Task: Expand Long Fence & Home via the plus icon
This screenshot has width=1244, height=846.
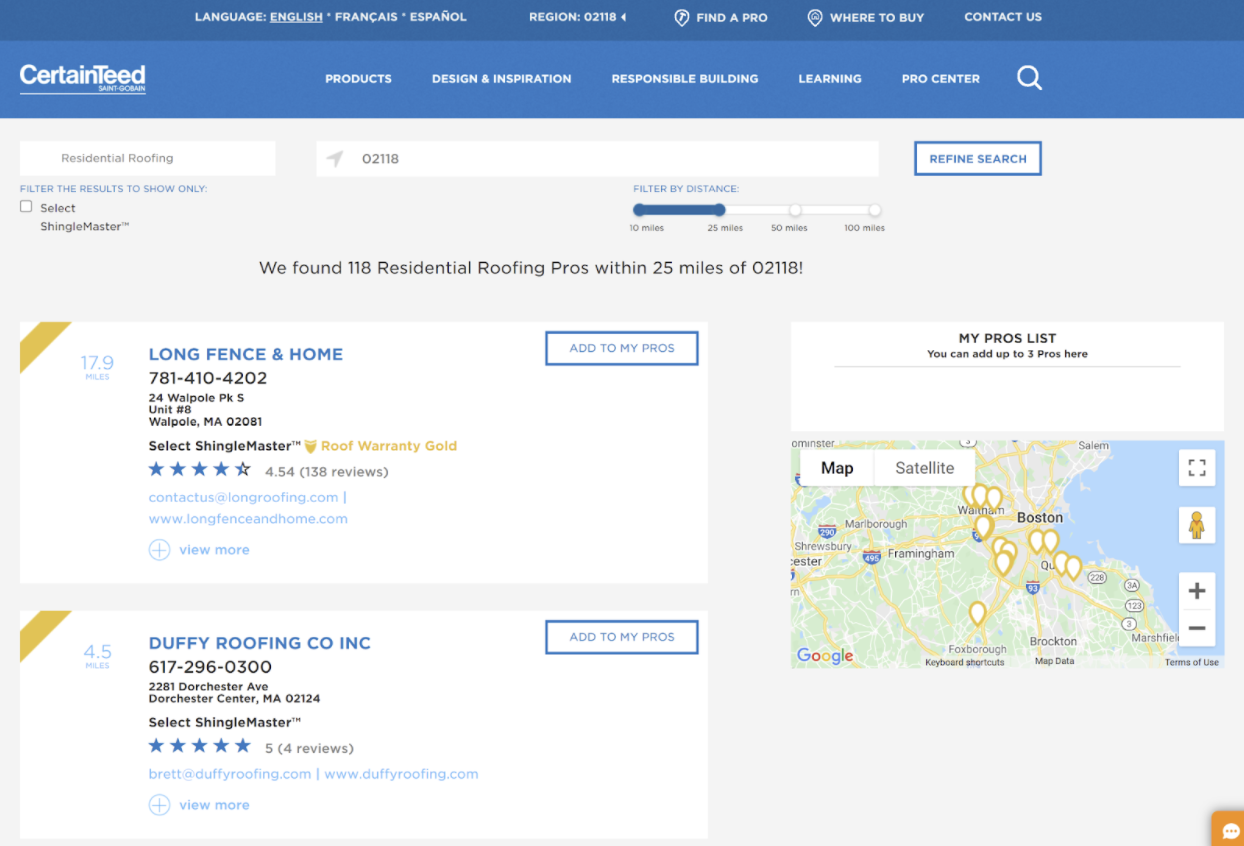Action: pyautogui.click(x=159, y=549)
